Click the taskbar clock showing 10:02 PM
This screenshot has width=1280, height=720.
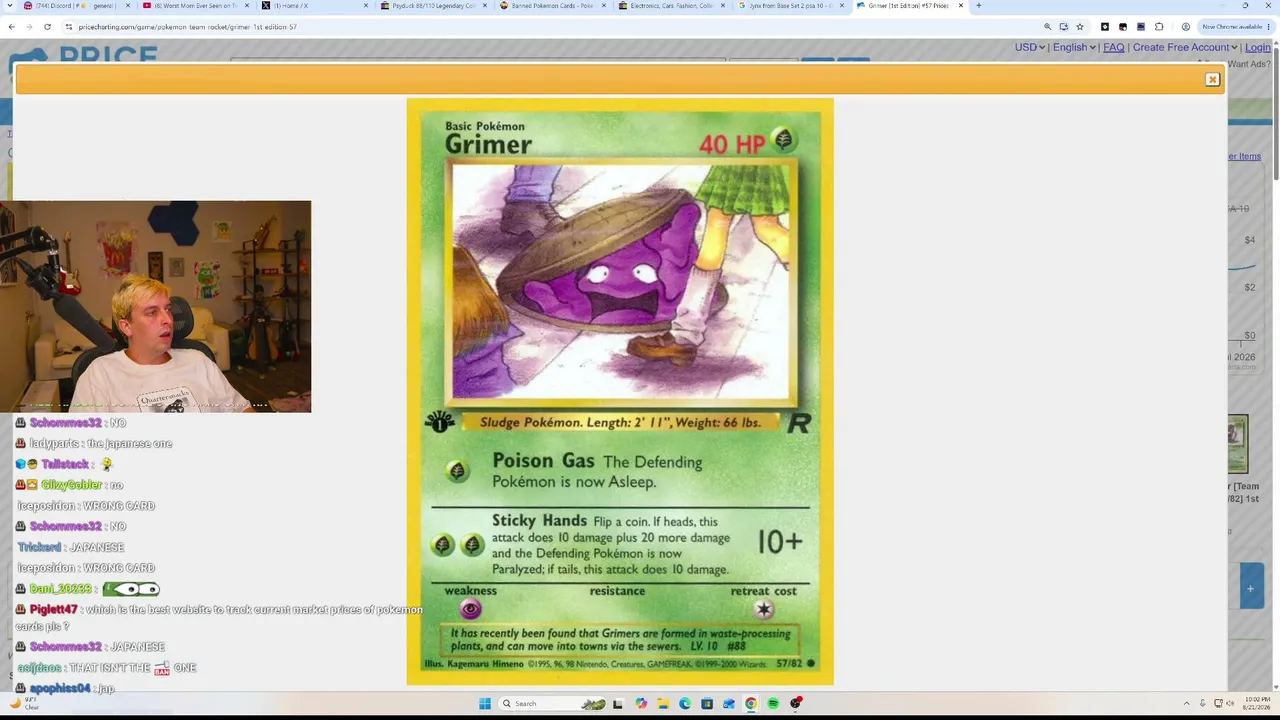[1259, 704]
